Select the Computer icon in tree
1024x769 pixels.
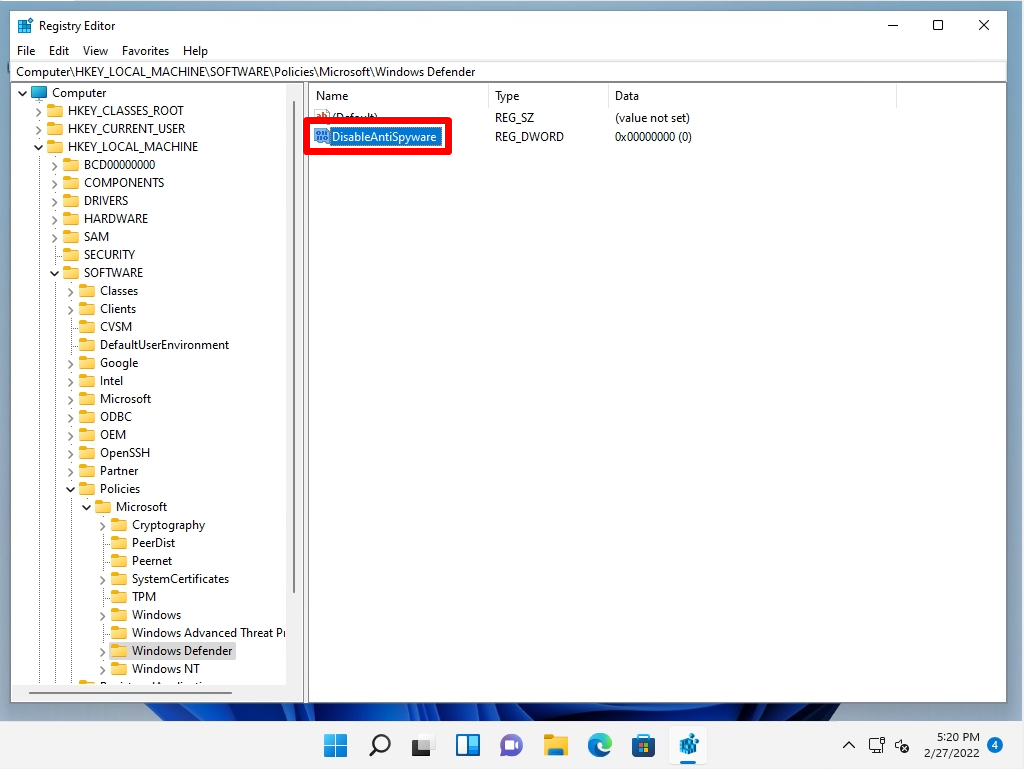[39, 93]
